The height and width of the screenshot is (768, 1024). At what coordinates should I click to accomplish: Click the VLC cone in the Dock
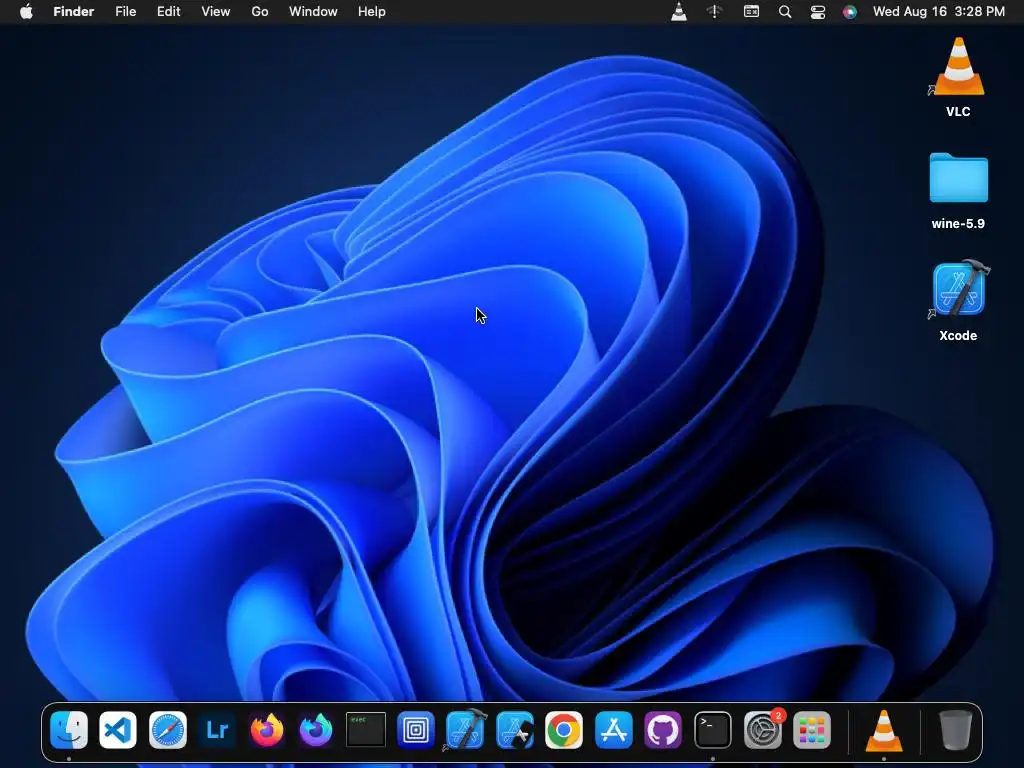click(884, 729)
